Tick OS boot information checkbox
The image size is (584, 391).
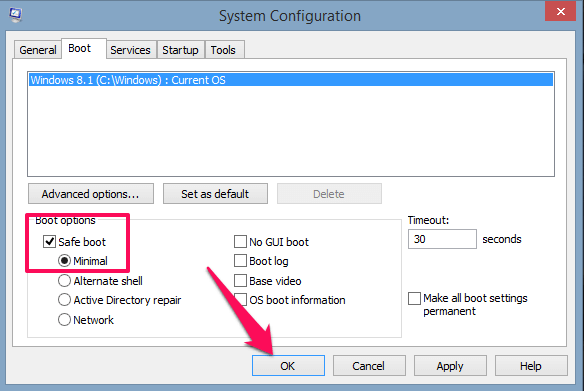coord(240,300)
